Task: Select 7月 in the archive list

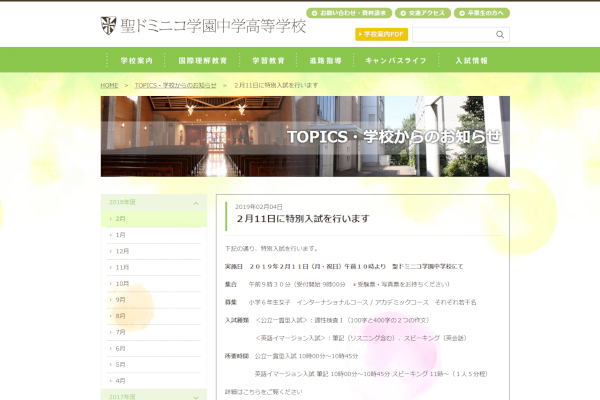Action: pos(154,332)
